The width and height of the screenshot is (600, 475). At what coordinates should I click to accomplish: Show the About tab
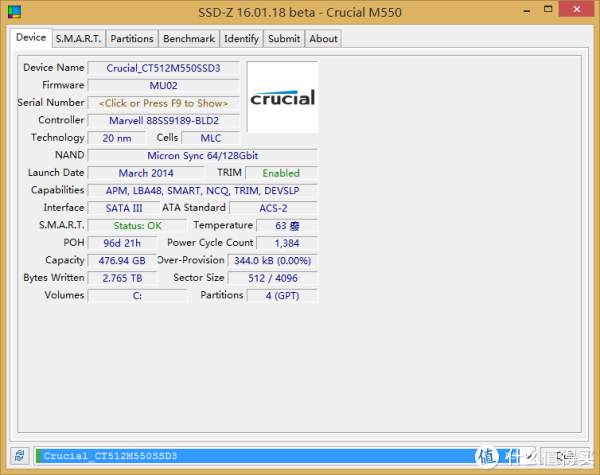coord(323,39)
